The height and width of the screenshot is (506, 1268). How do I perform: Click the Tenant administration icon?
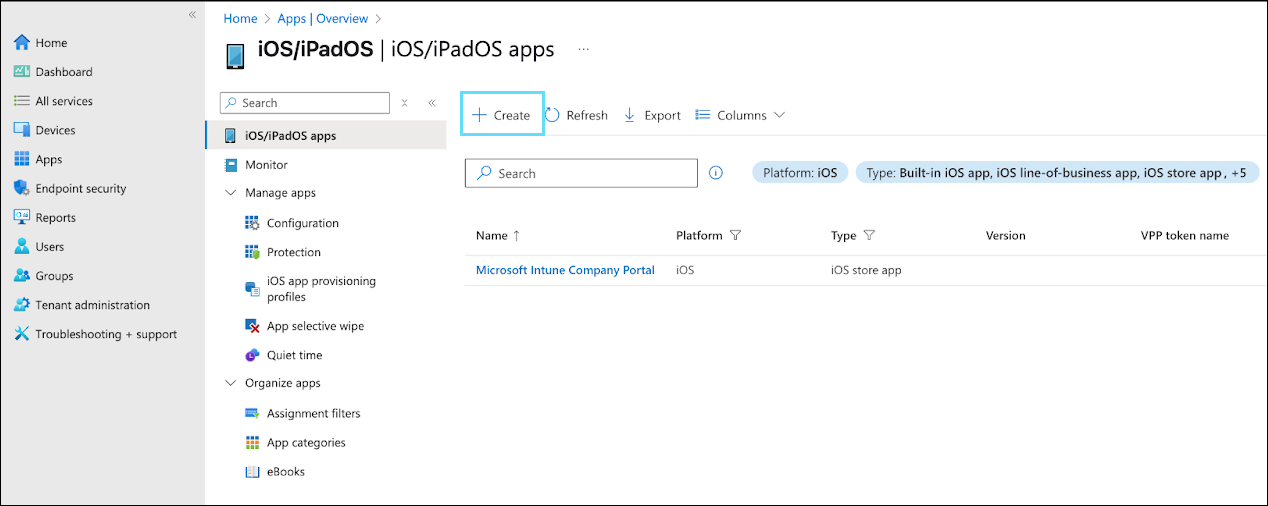click(x=22, y=305)
